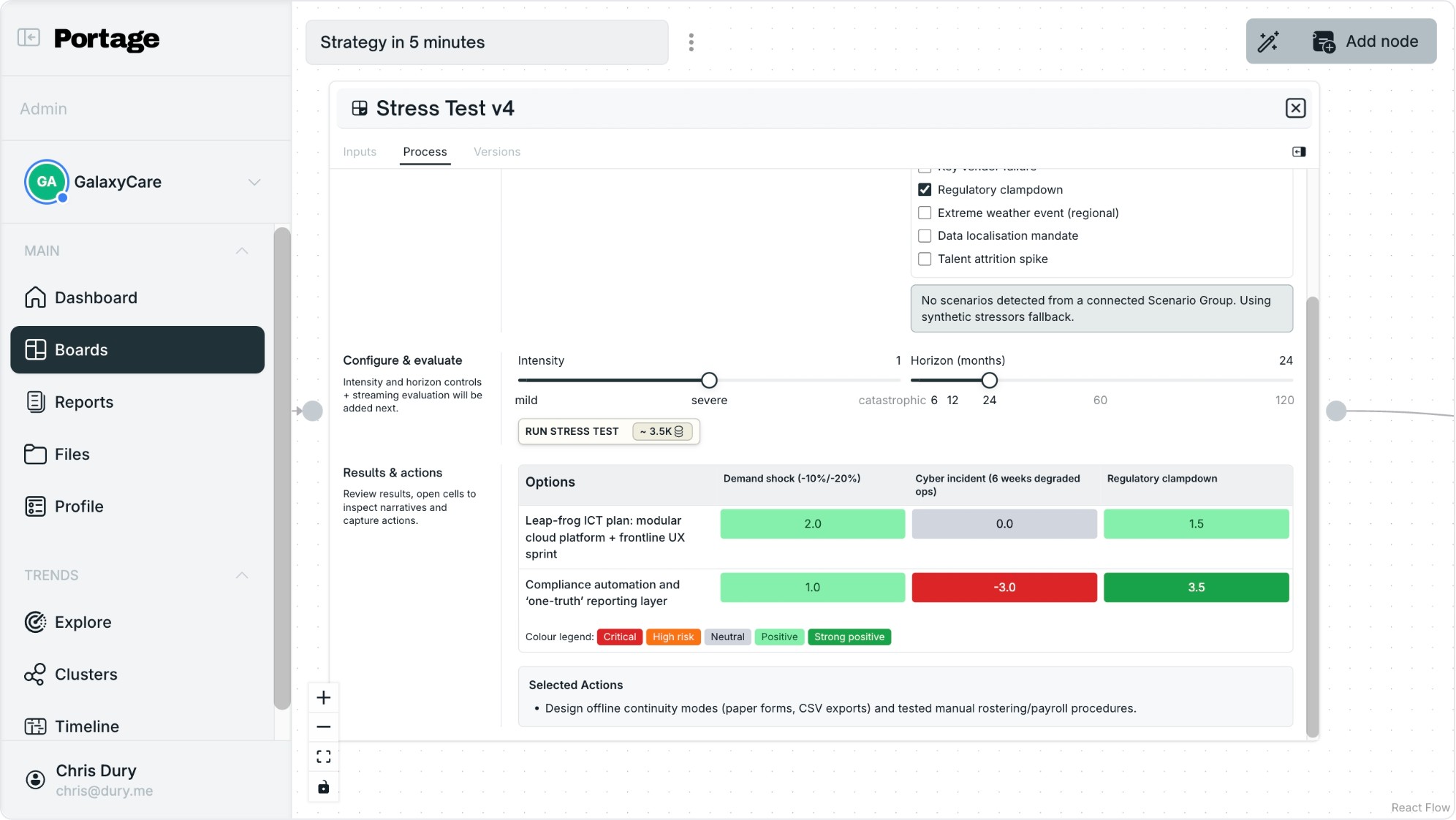Collapse the TRENDS sidebar section
This screenshot has height=820, width=1456.
pos(242,576)
